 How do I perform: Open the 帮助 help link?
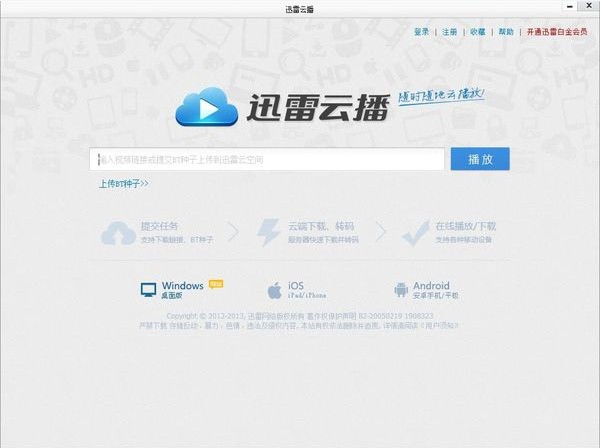[x=506, y=32]
